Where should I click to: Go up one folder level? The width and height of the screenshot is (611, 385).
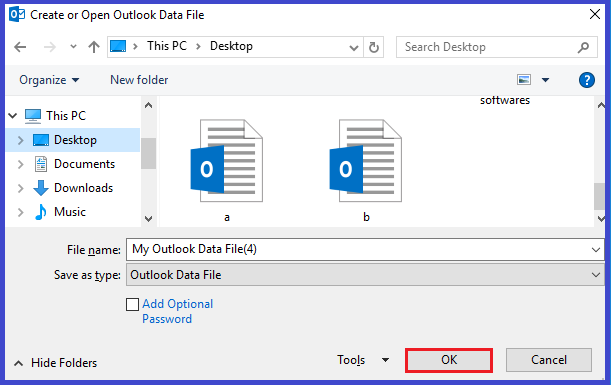[x=94, y=47]
